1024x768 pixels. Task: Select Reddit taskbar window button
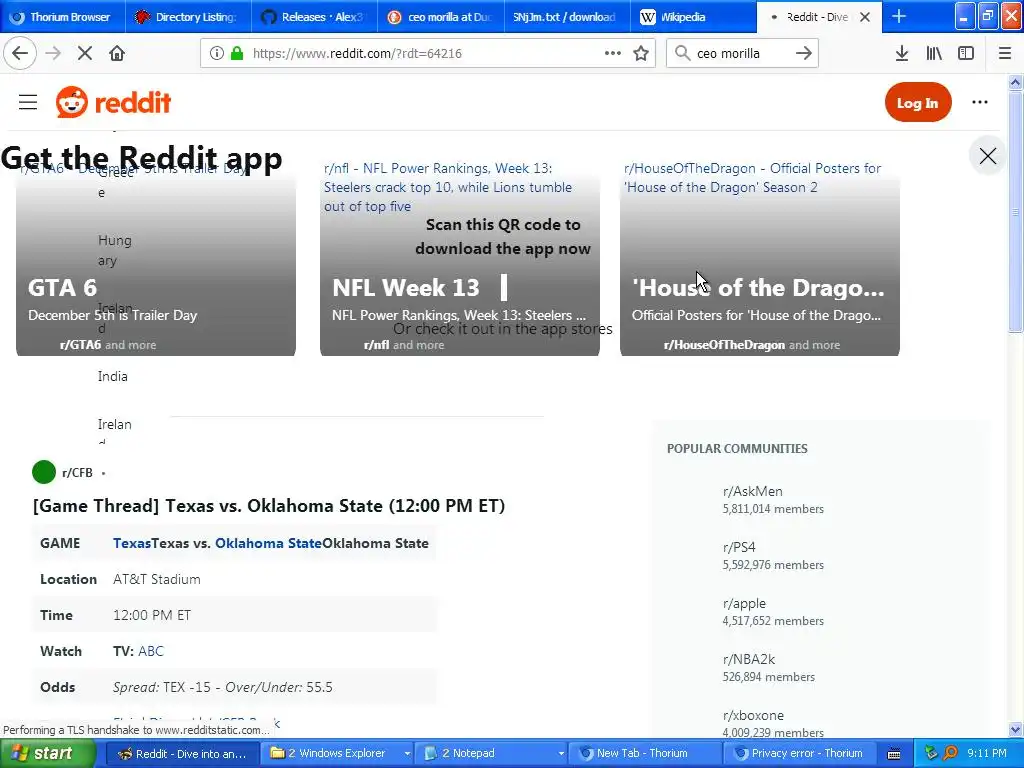click(182, 754)
